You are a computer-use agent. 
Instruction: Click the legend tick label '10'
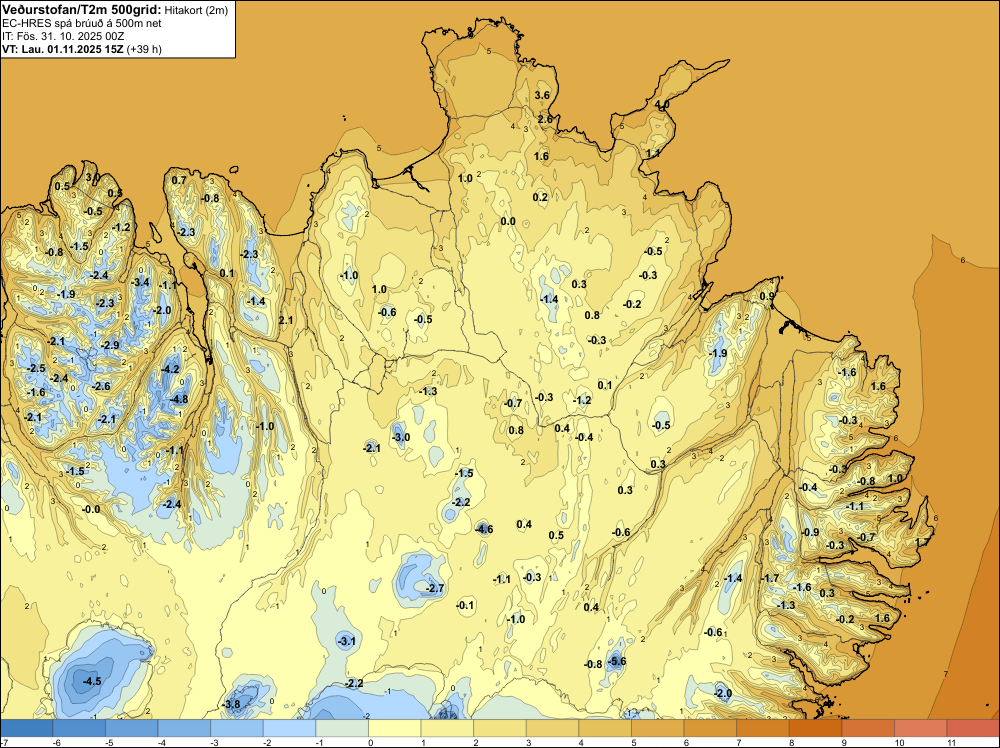pos(899,743)
